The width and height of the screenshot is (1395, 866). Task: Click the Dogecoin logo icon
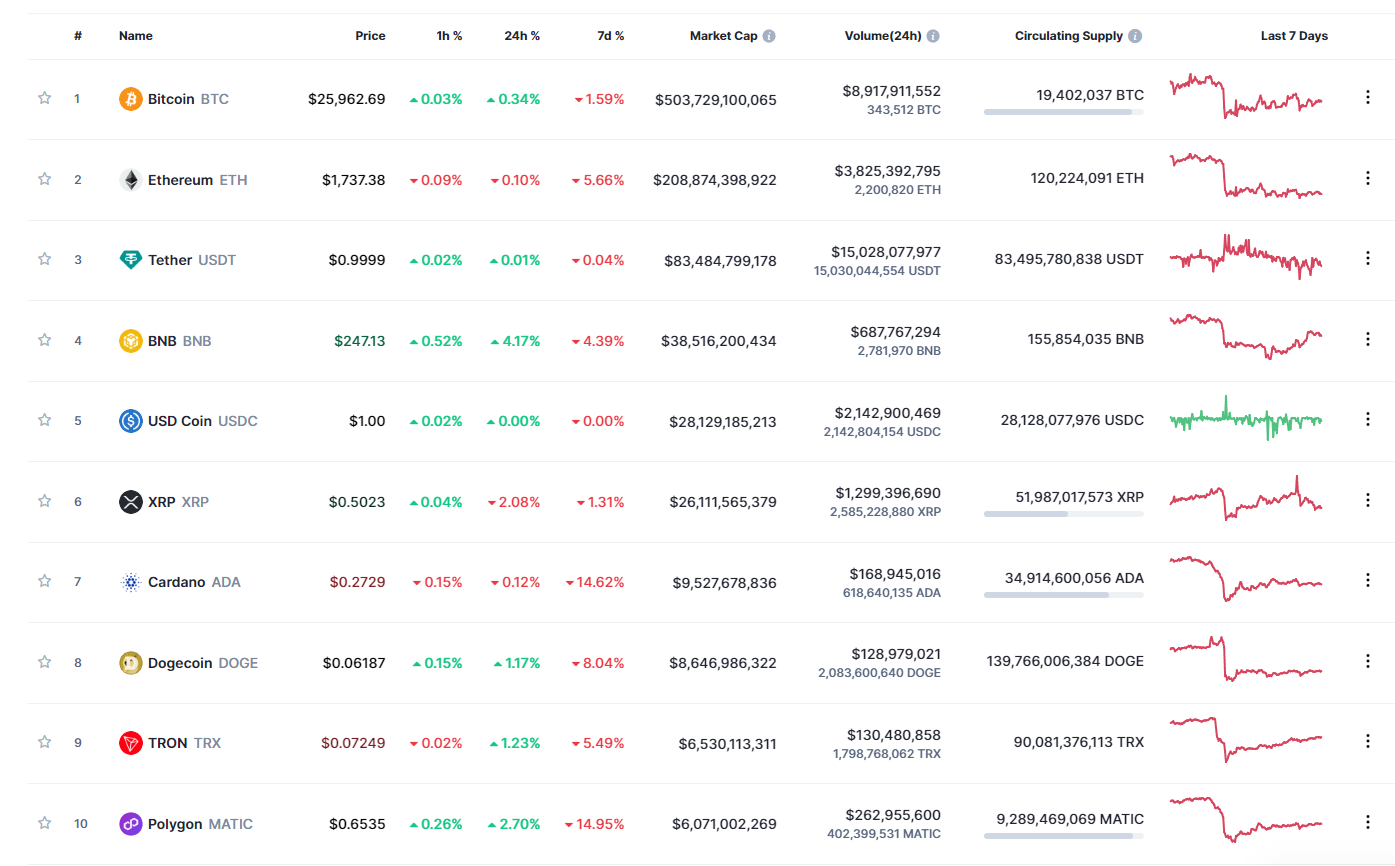point(131,662)
